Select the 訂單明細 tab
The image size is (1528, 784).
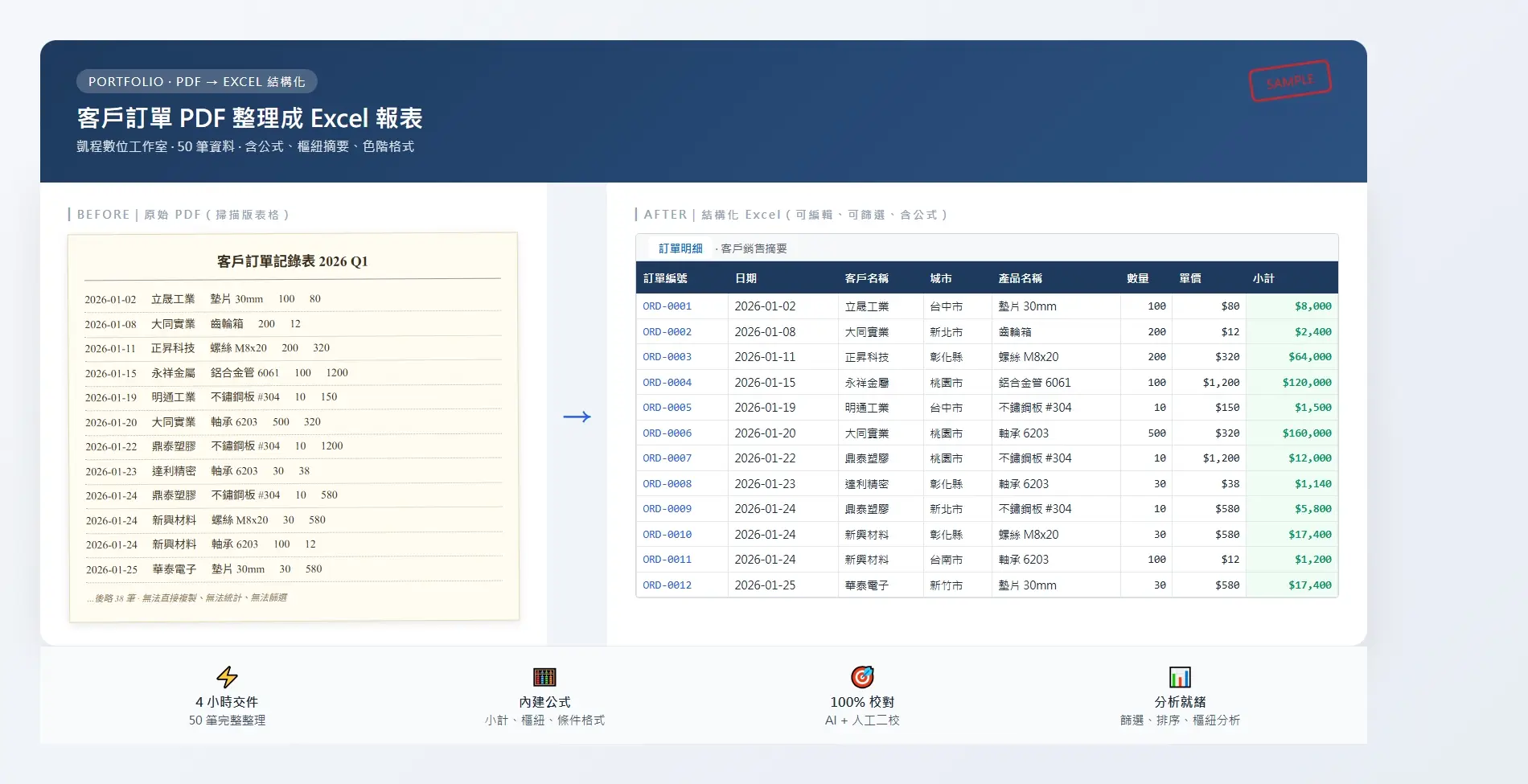[x=680, y=248]
